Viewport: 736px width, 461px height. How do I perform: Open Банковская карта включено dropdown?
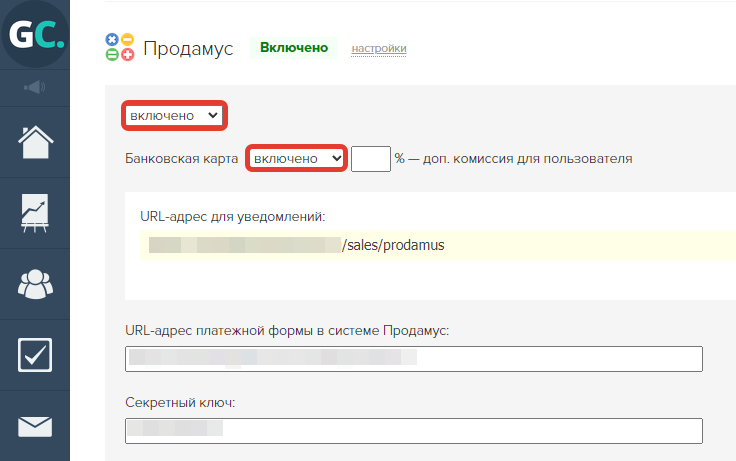point(296,159)
